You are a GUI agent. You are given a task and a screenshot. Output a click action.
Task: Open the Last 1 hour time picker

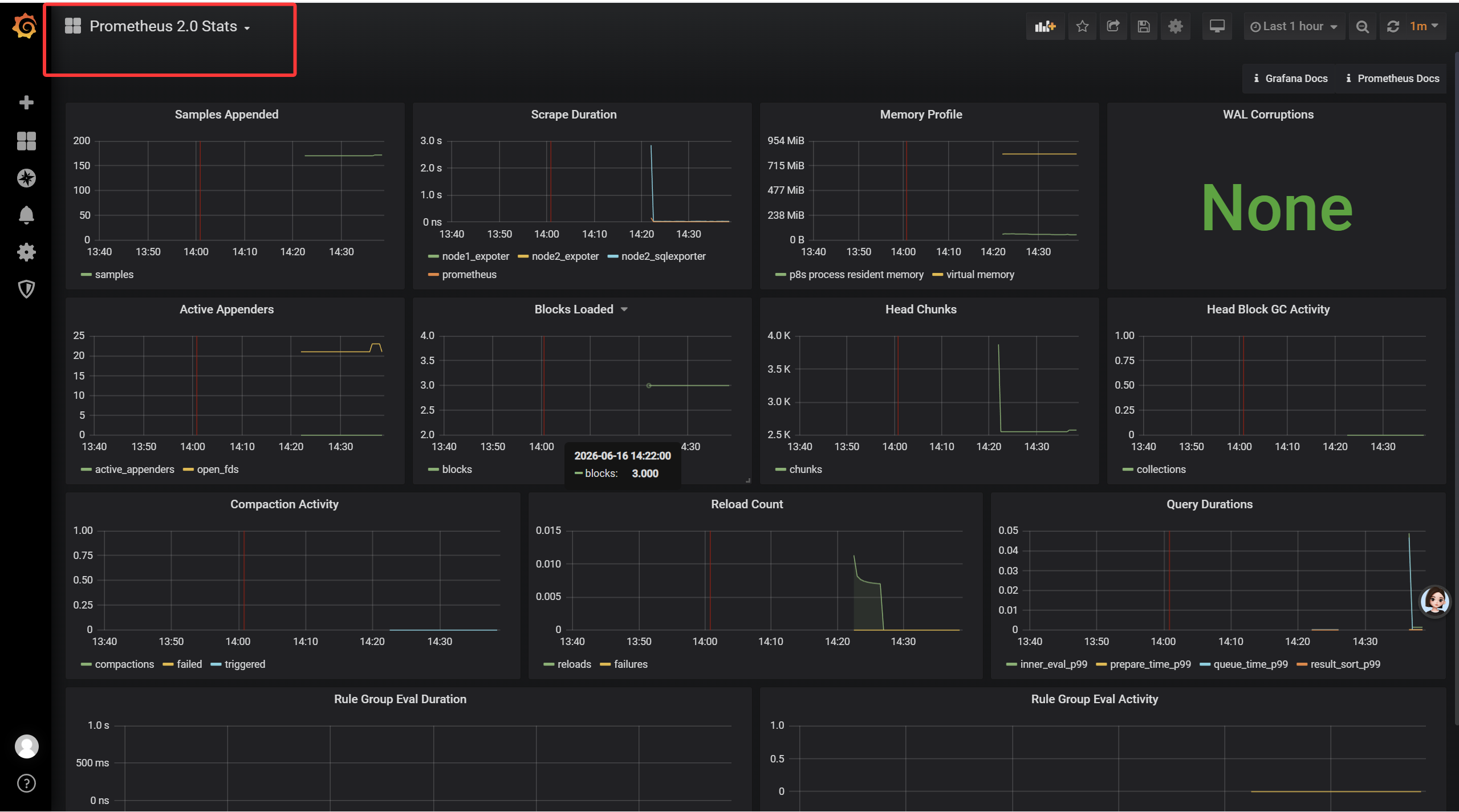1294,26
